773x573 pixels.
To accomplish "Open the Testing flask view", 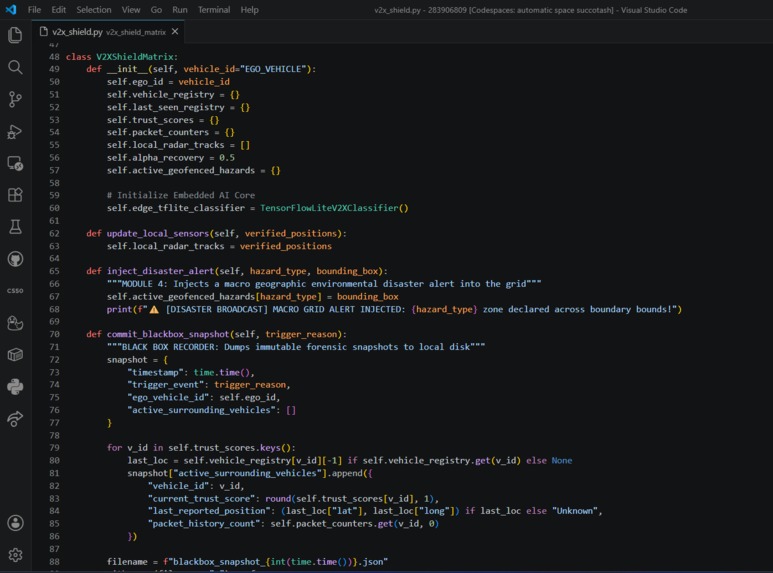I will pos(15,227).
